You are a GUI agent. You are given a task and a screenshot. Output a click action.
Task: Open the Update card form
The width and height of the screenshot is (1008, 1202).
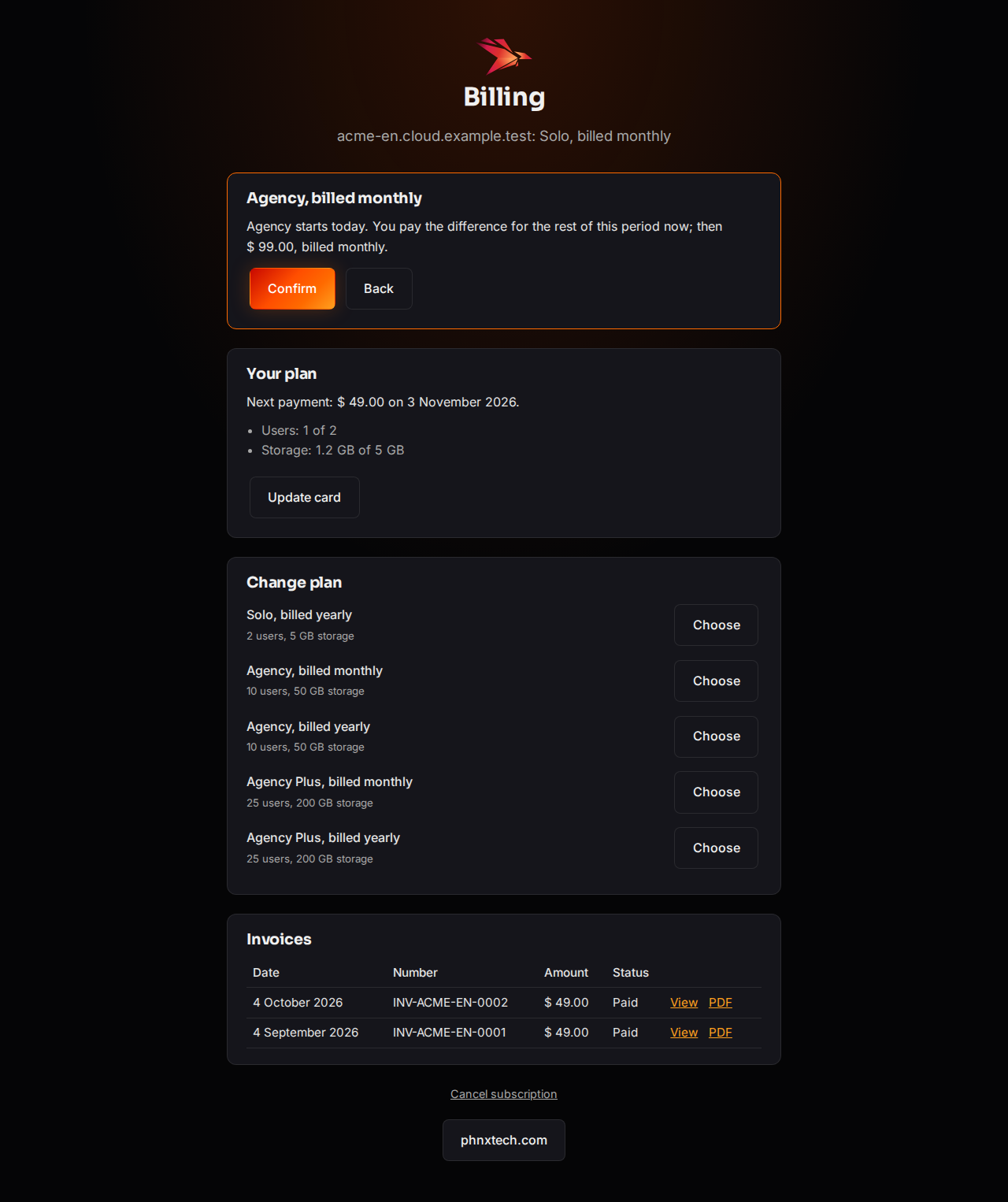[304, 497]
